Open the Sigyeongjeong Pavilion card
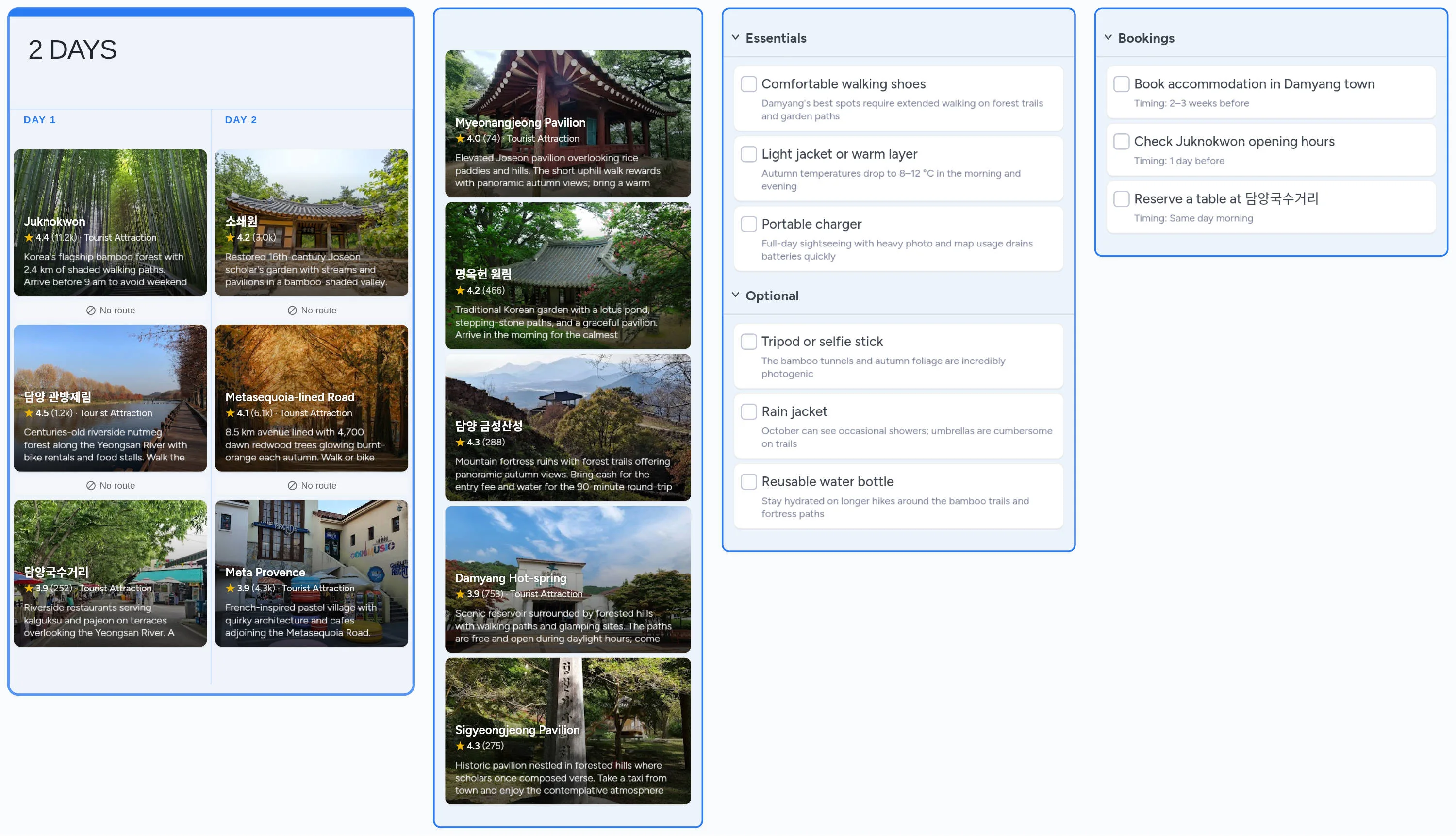The width and height of the screenshot is (1456, 836). pyautogui.click(x=568, y=731)
